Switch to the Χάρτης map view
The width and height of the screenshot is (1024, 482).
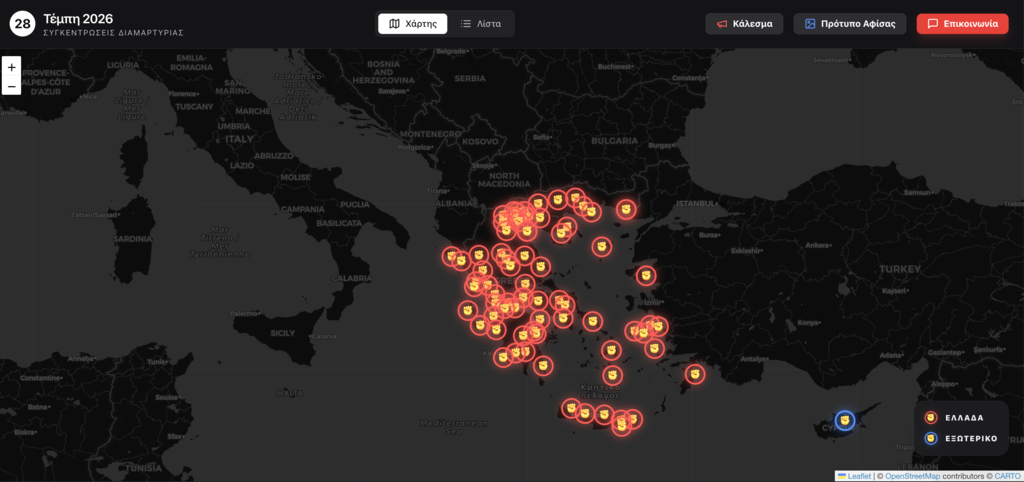(x=413, y=24)
